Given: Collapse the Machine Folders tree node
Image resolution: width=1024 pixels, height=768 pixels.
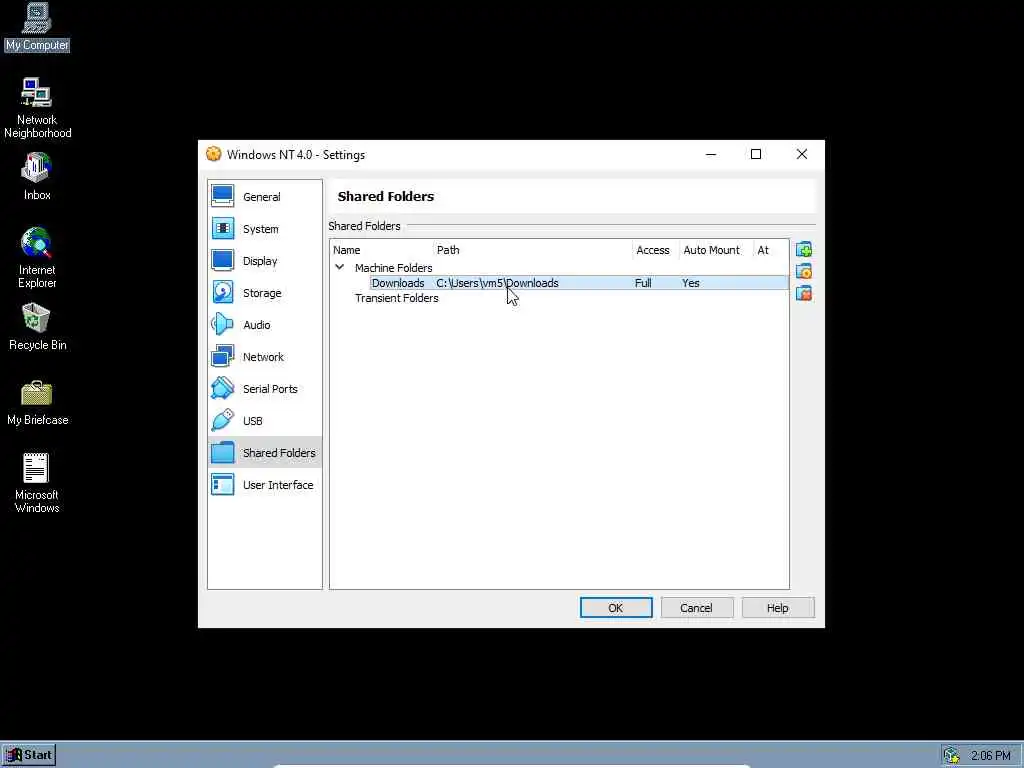Looking at the screenshot, I should point(340,267).
